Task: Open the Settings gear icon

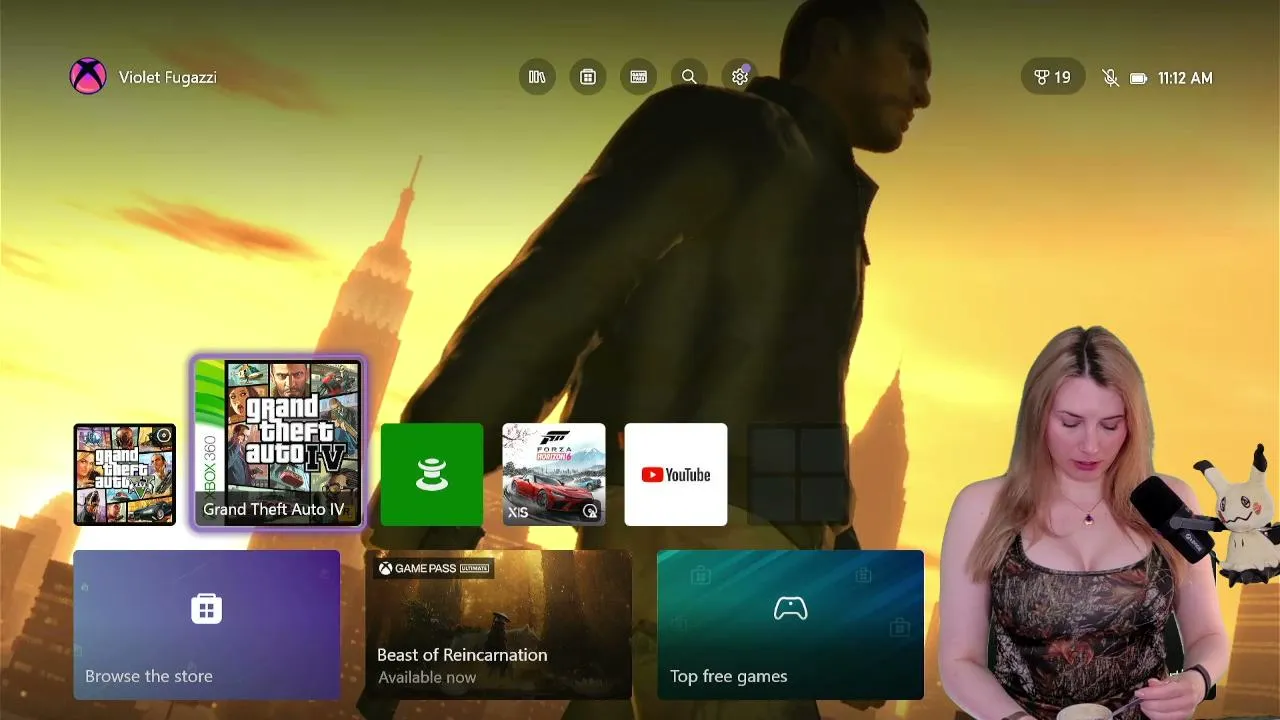Action: 740,77
